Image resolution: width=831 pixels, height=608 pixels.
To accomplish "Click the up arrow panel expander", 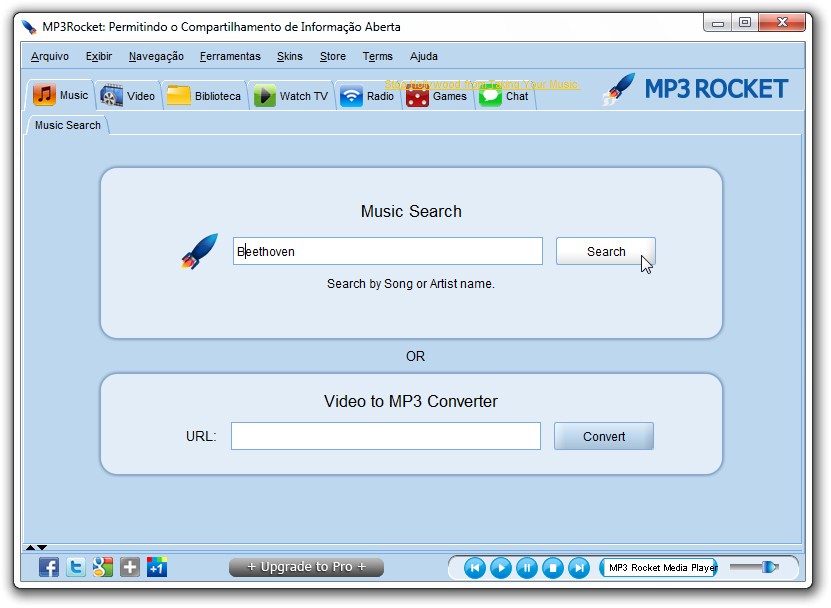I will 30,548.
